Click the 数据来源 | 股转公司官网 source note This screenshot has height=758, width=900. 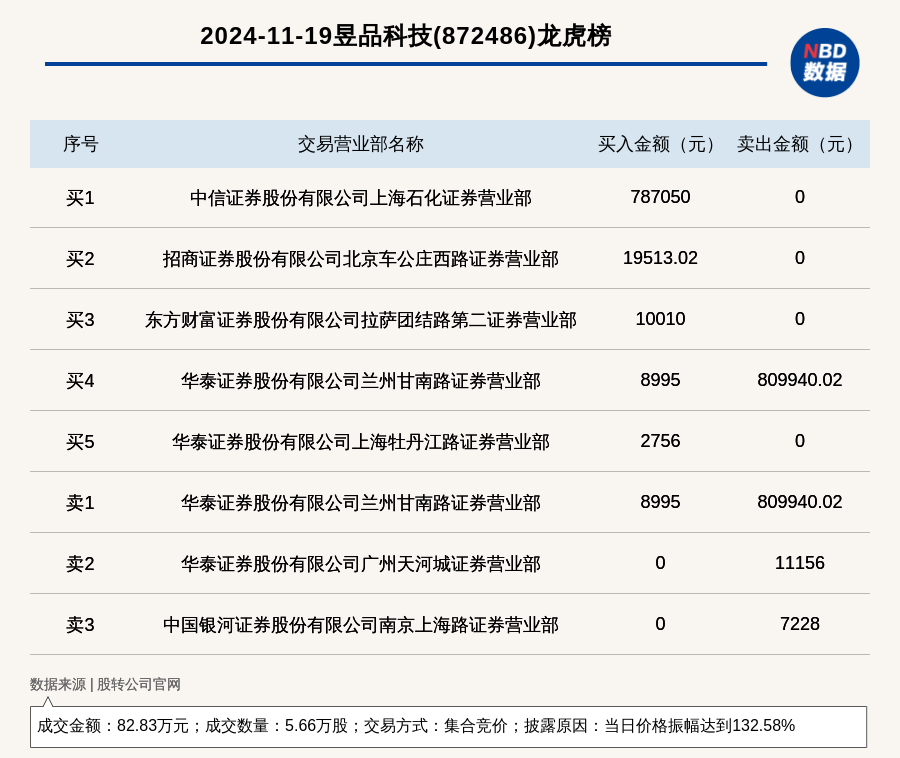point(105,684)
